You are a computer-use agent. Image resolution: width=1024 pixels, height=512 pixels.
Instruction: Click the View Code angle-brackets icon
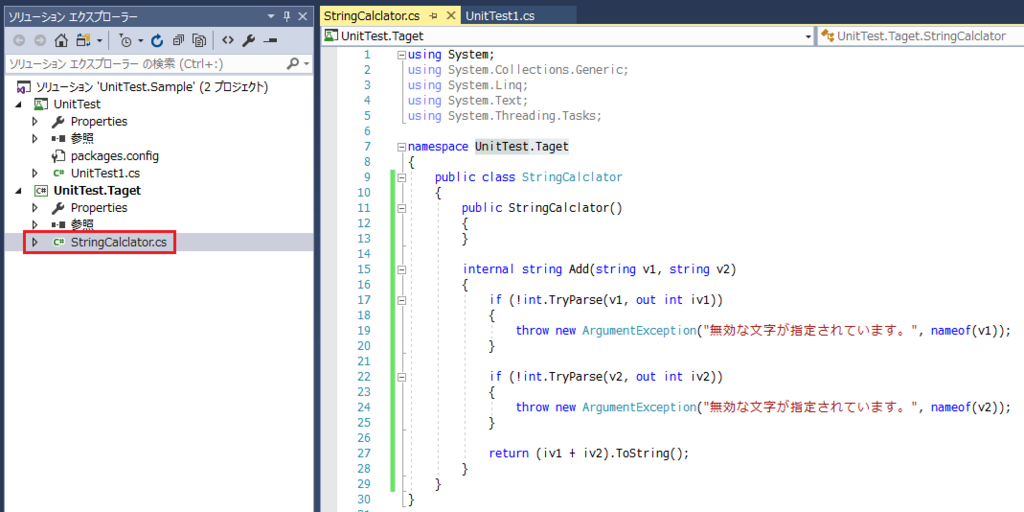point(227,40)
